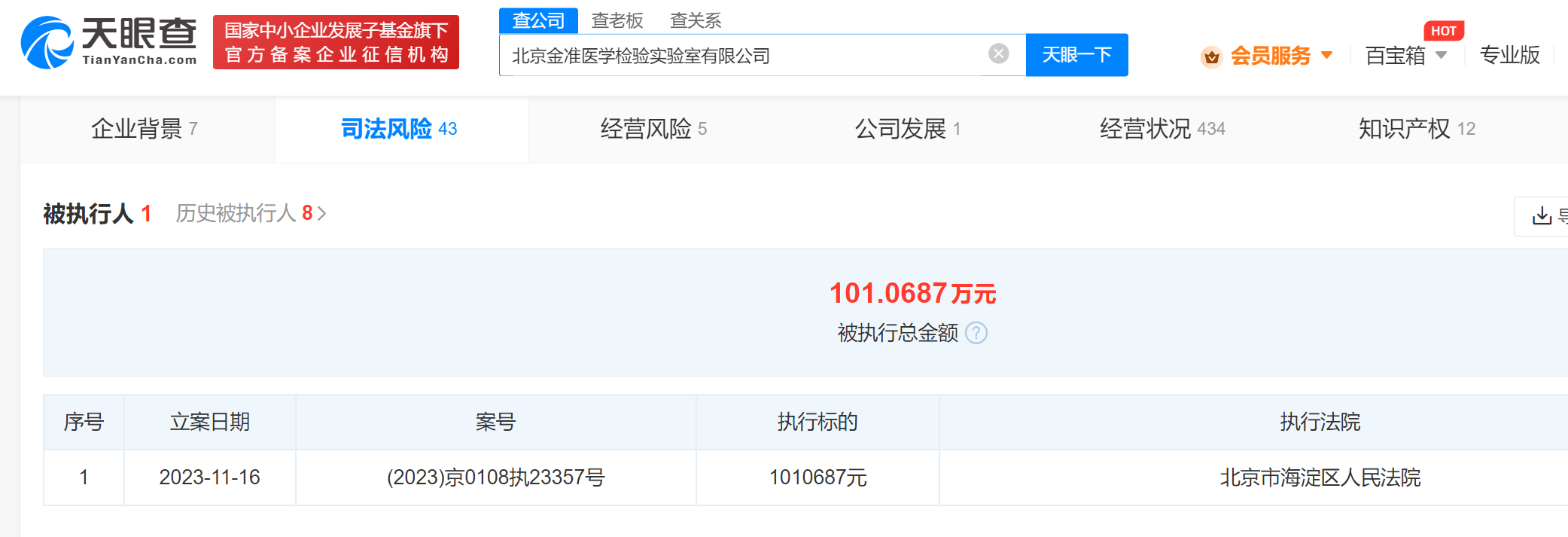This screenshot has height=537, width=1568.
Task: Switch to the 查老板 search tab
Action: click(617, 20)
